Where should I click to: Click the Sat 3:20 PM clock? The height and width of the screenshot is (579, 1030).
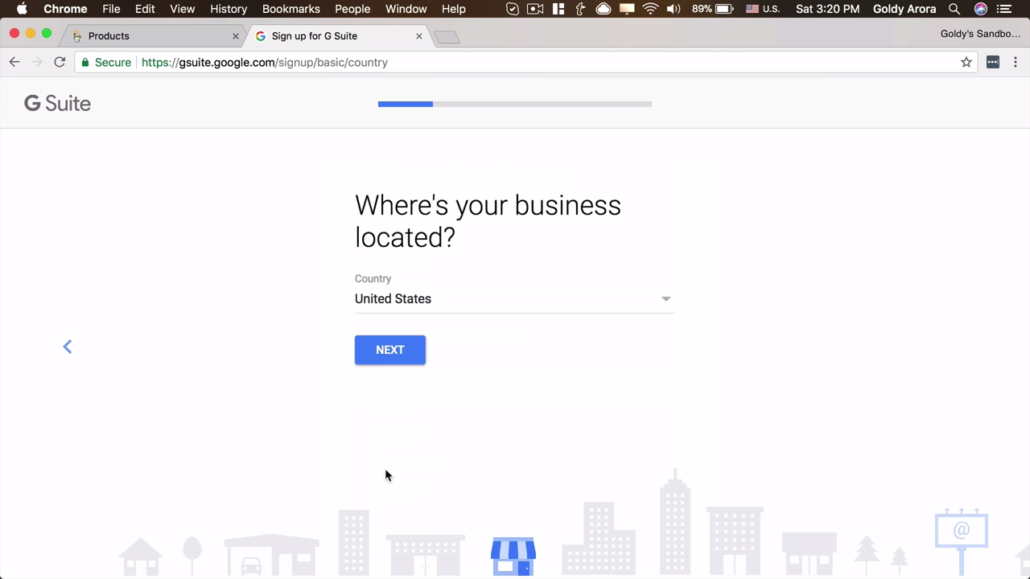coord(827,9)
